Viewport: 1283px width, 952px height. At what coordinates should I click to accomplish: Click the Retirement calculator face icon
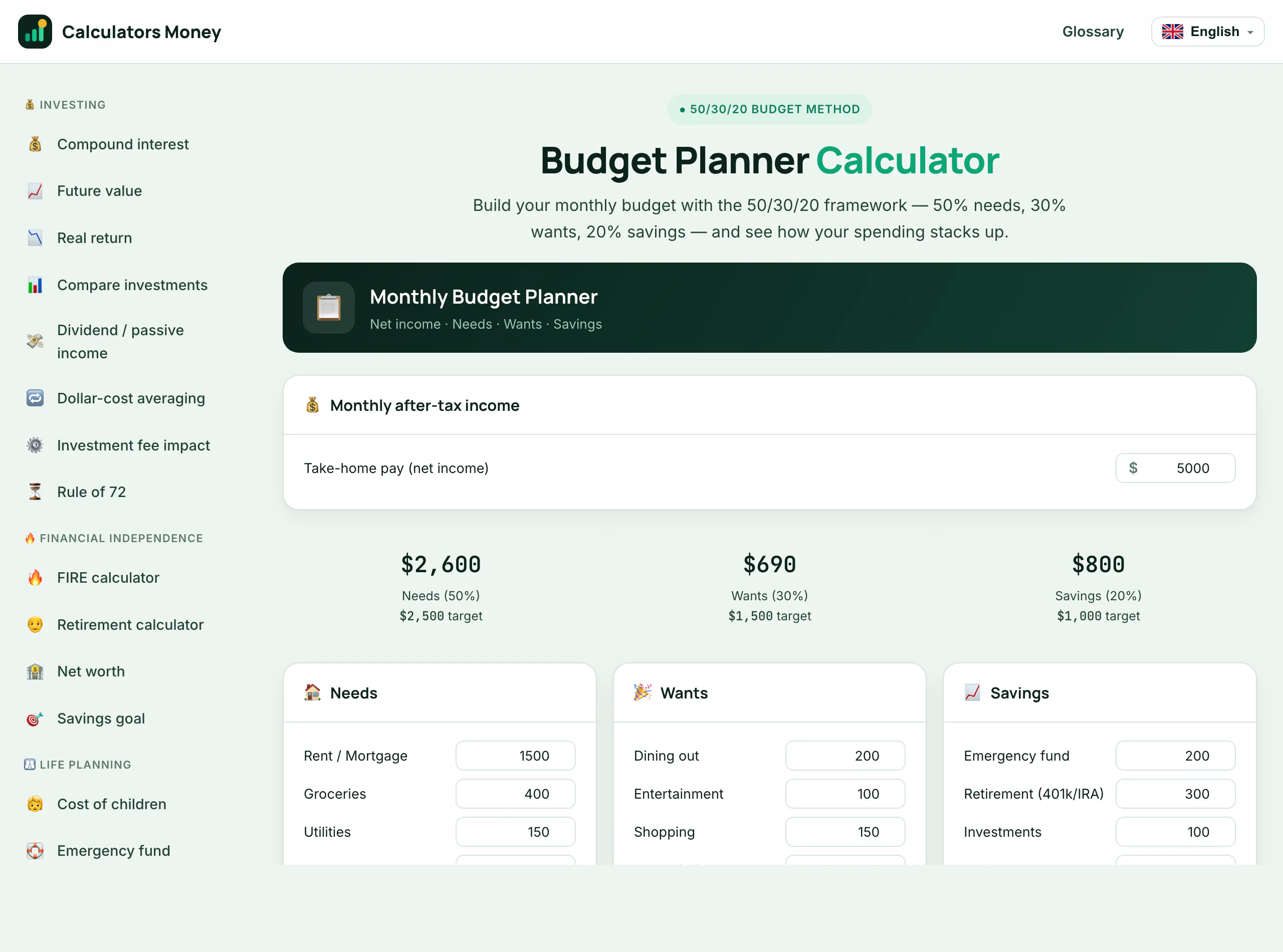point(35,625)
